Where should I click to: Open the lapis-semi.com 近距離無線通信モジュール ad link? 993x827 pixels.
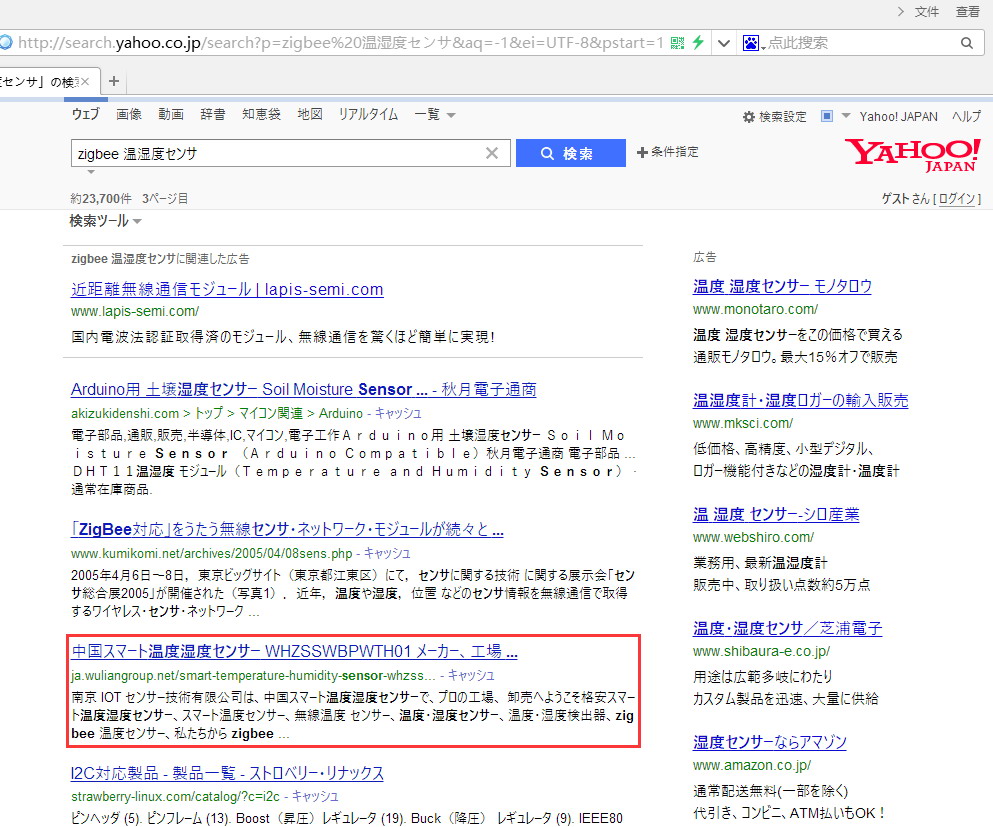pos(227,289)
